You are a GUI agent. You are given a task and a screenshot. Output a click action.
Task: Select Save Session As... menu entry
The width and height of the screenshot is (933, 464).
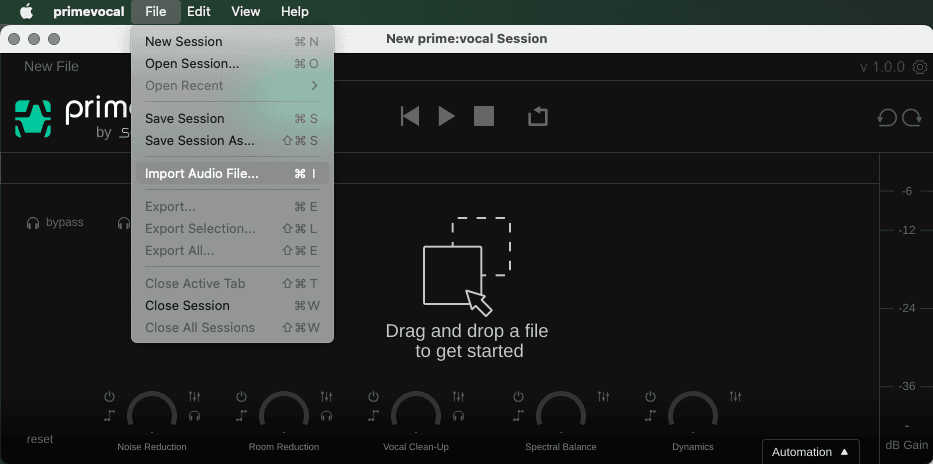coord(232,140)
